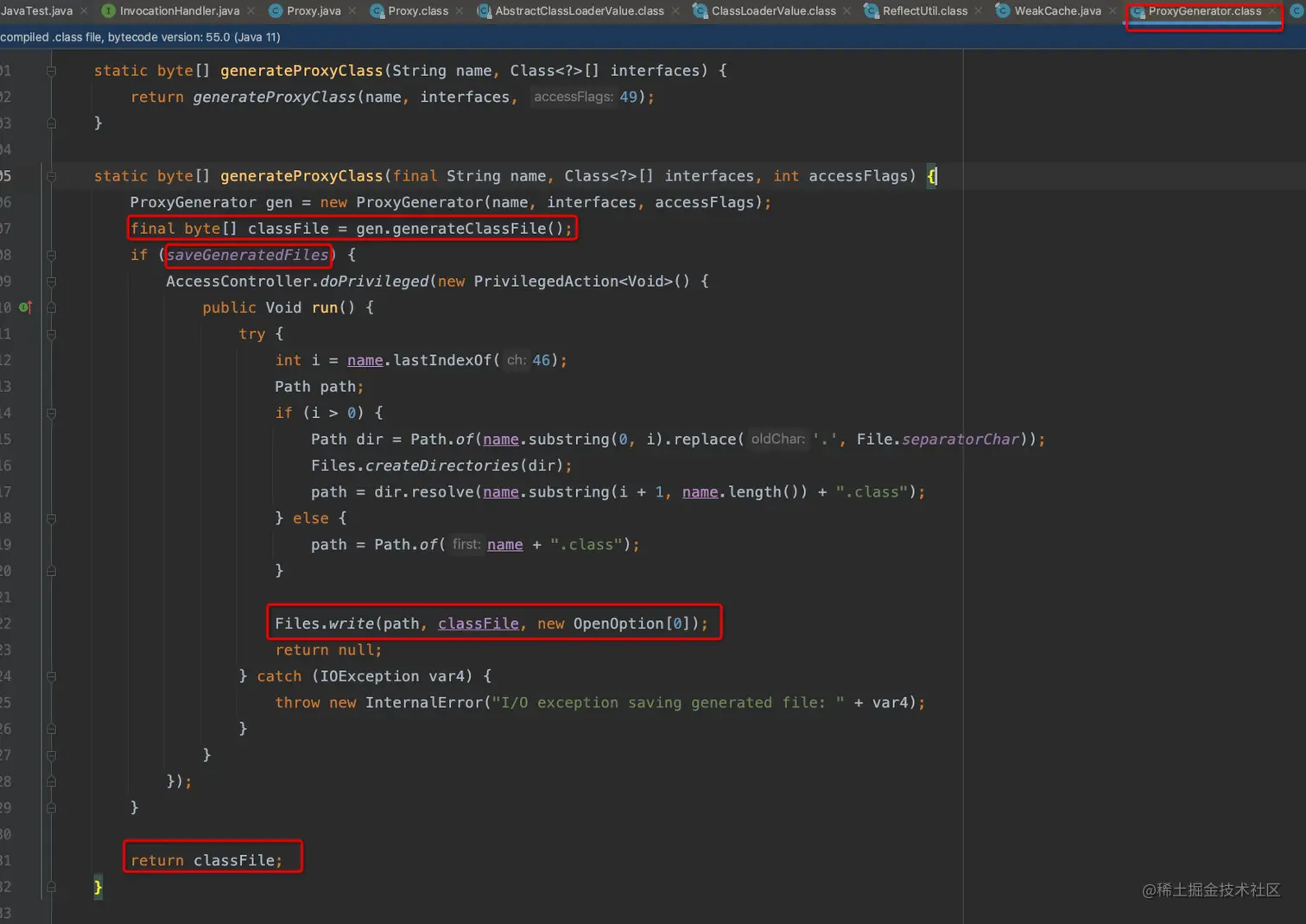Image resolution: width=1306 pixels, height=924 pixels.
Task: Close the ReflectUtil.class tab
Action: (x=978, y=11)
